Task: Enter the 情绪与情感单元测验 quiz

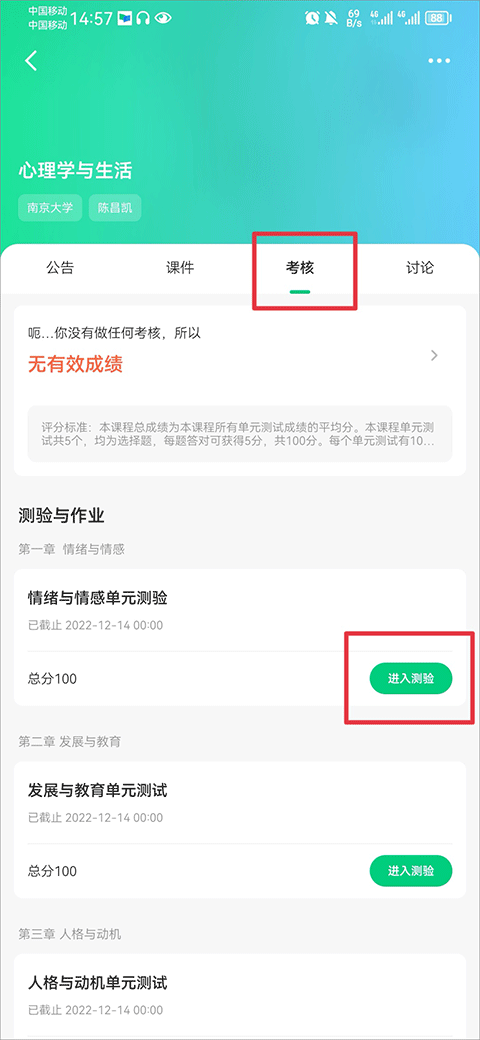Action: click(410, 679)
